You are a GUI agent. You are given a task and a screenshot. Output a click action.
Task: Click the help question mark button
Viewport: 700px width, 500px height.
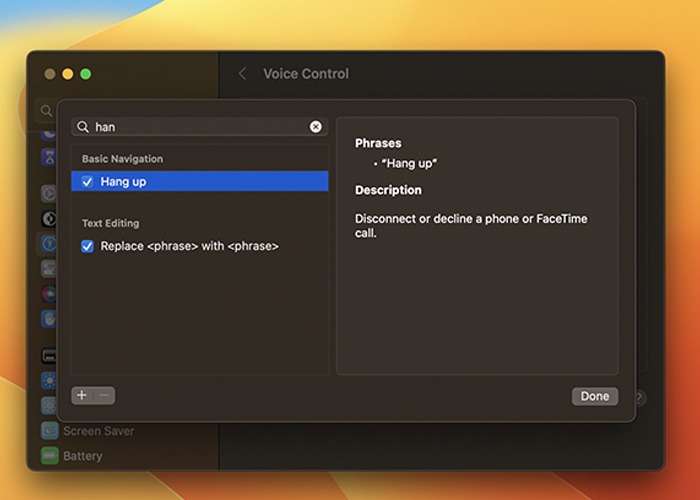(639, 397)
